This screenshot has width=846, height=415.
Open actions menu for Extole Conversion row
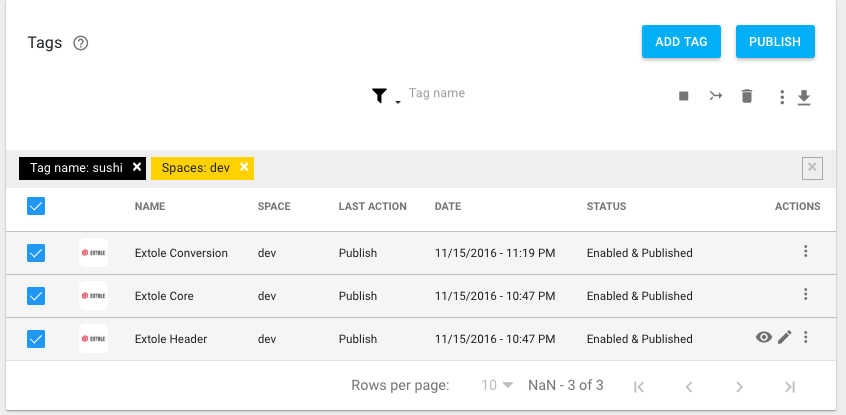[806, 251]
